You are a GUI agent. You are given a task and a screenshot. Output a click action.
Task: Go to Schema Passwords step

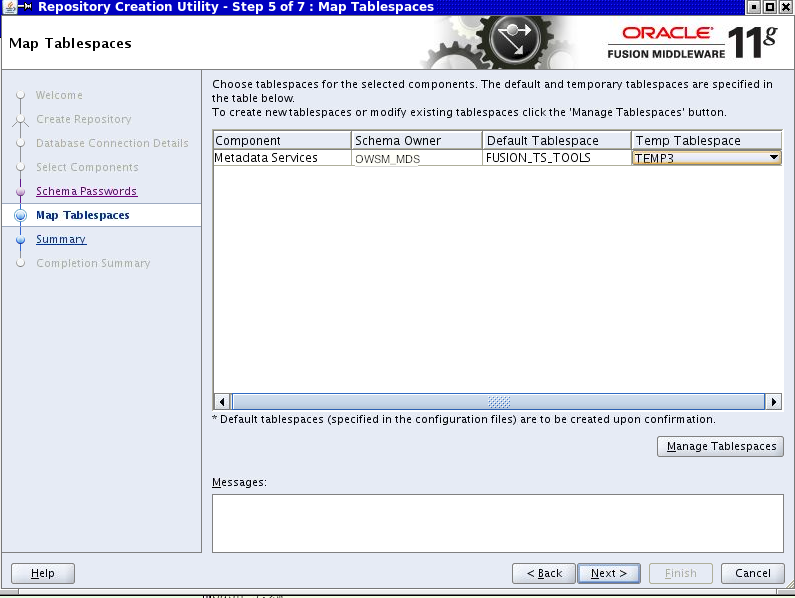pyautogui.click(x=87, y=191)
